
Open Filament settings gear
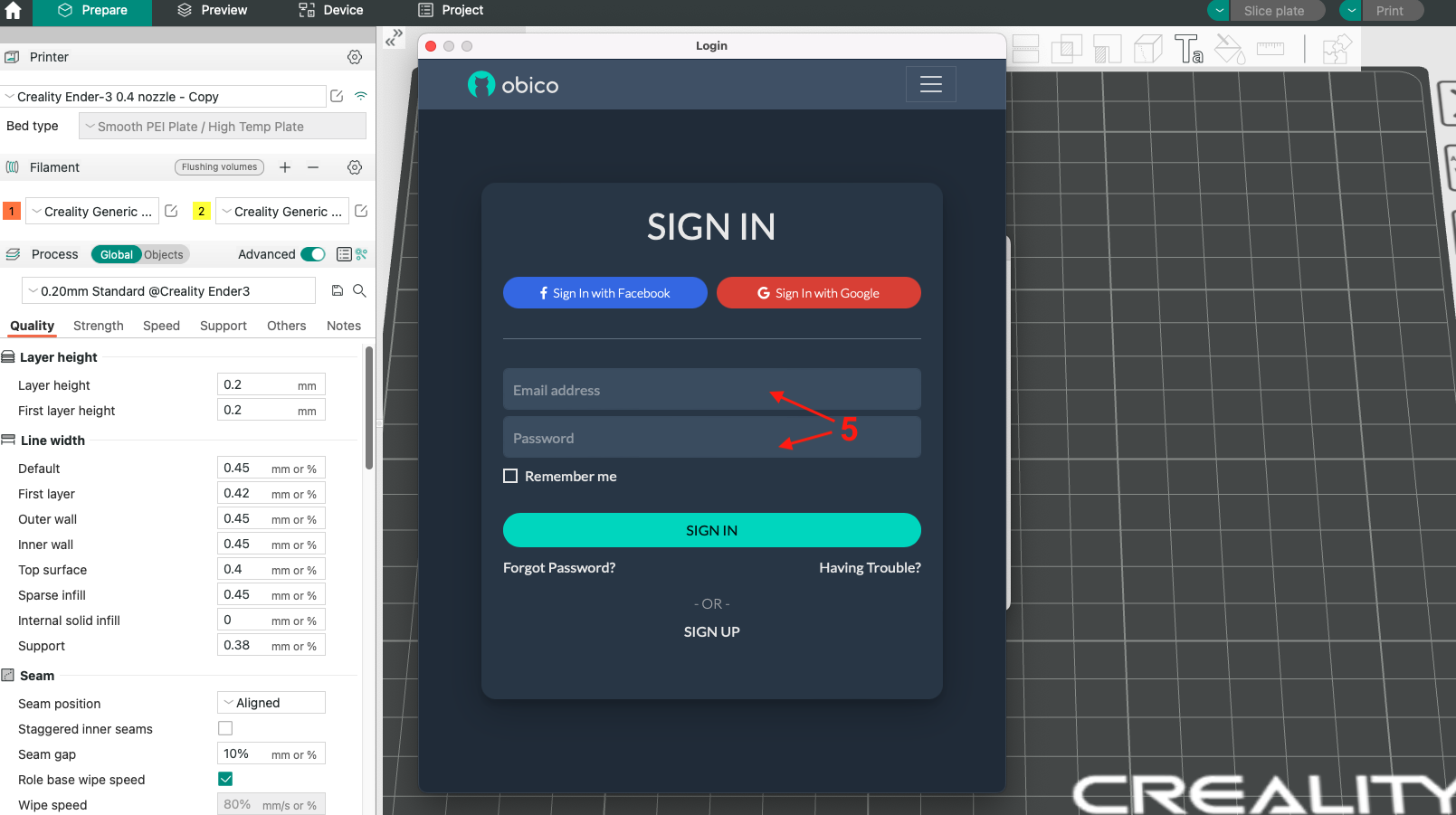coord(355,167)
